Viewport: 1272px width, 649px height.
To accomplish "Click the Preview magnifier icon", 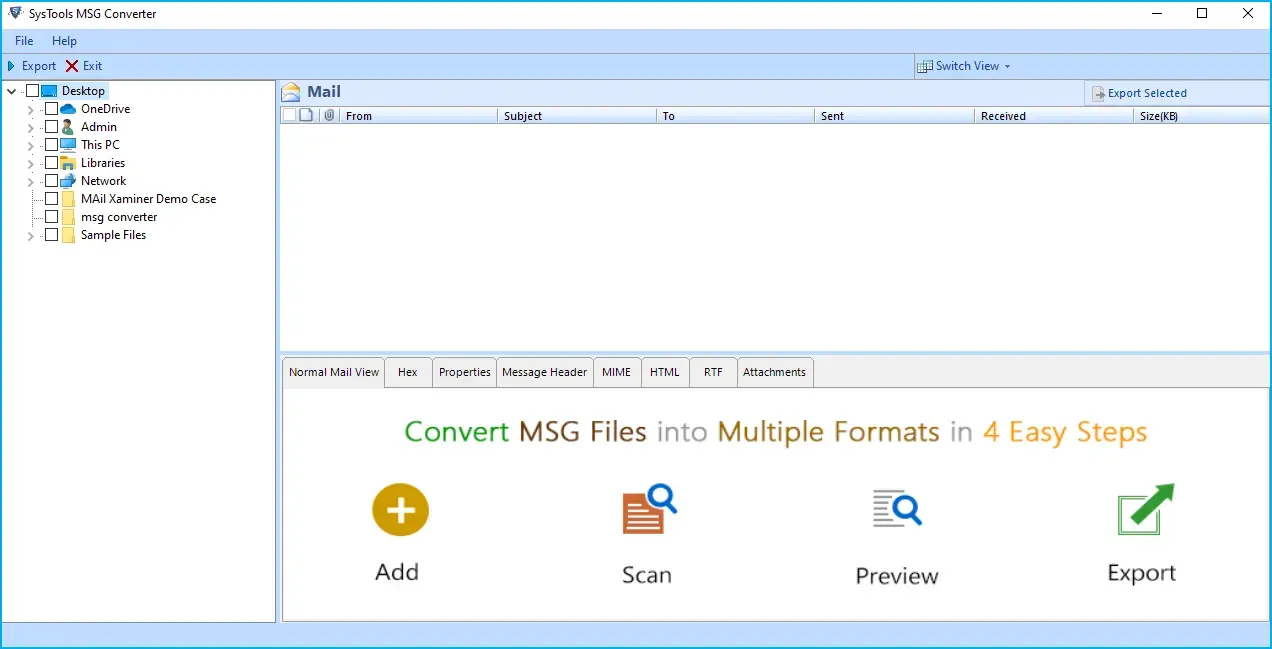I will [897, 508].
